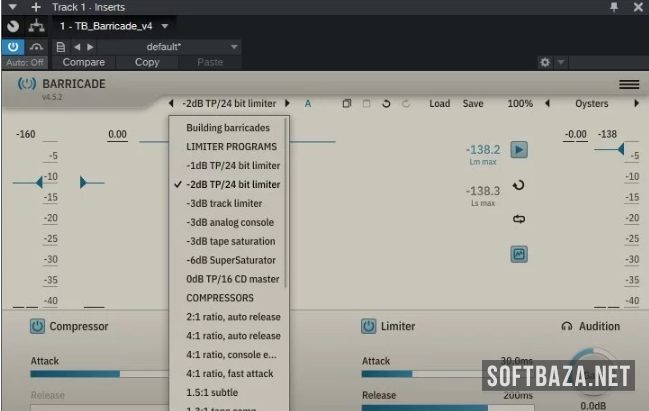Enable Audition headphone monitoring
This screenshot has width=649, height=411.
[x=590, y=326]
